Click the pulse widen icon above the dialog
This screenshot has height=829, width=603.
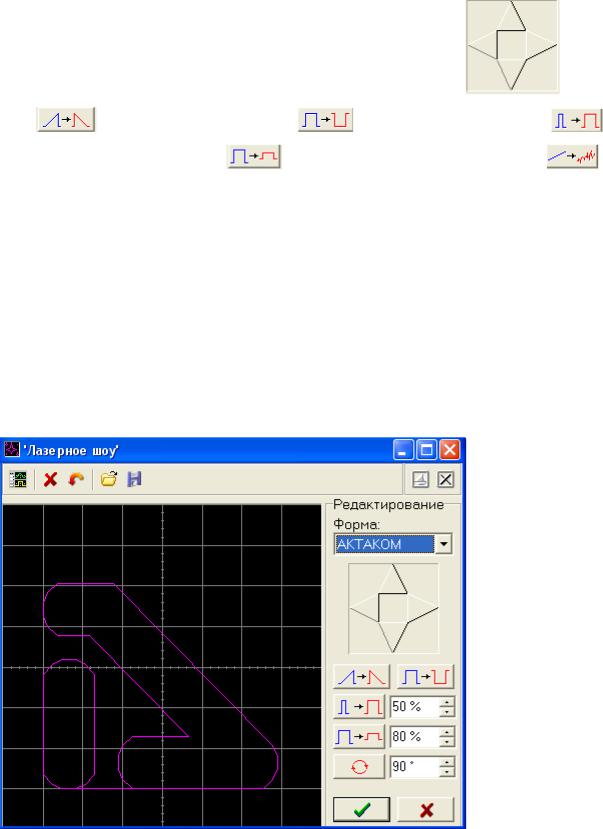pyautogui.click(x=577, y=120)
